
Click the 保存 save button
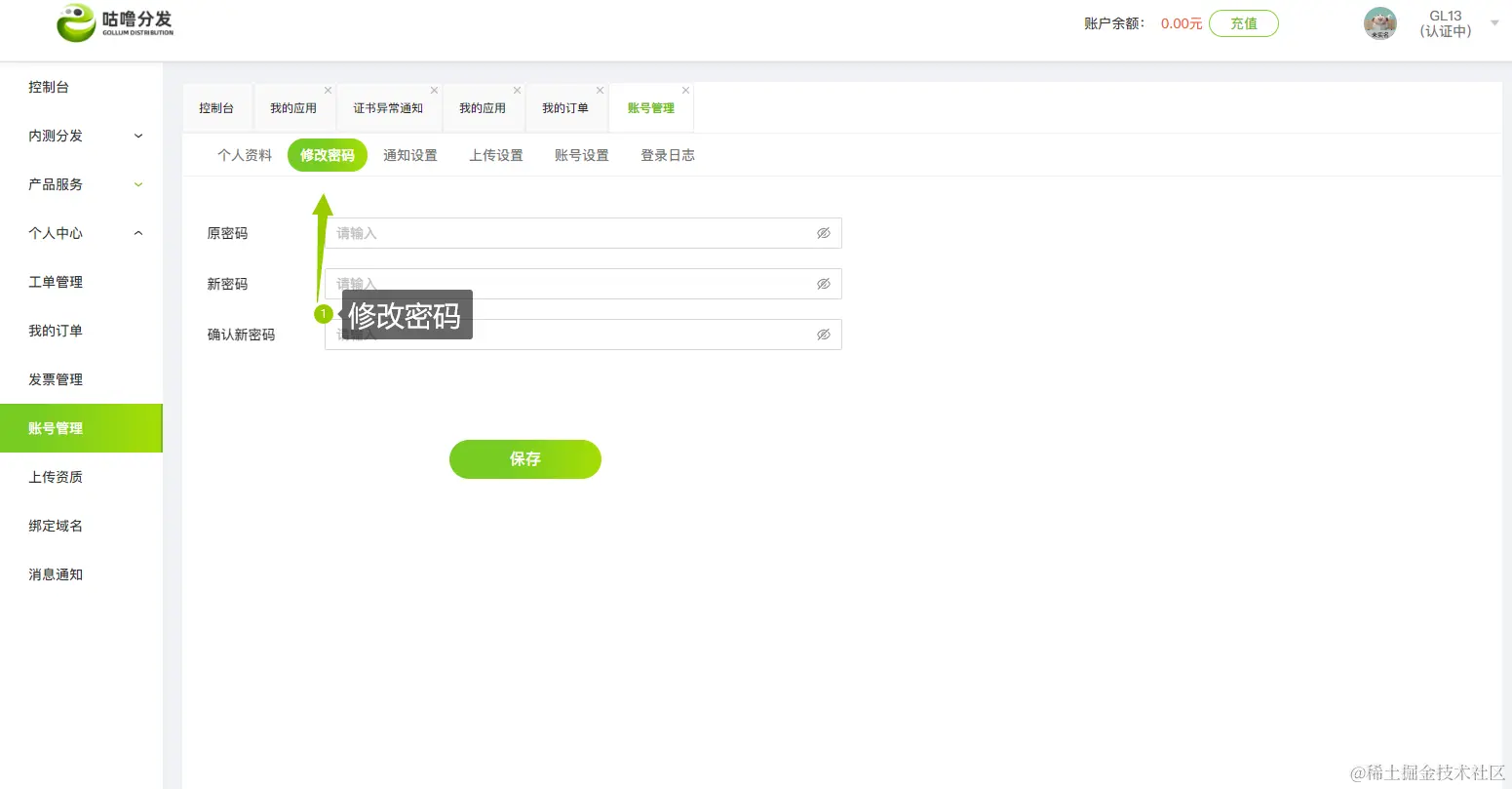pyautogui.click(x=524, y=458)
